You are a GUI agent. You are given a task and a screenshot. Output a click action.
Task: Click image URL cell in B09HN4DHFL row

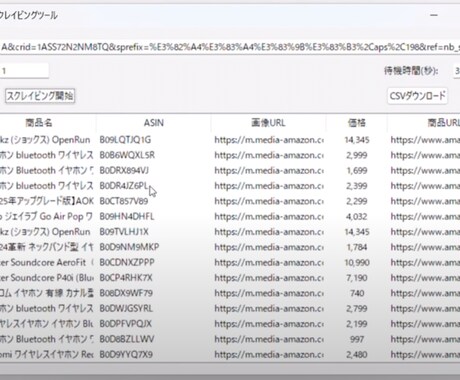click(269, 216)
